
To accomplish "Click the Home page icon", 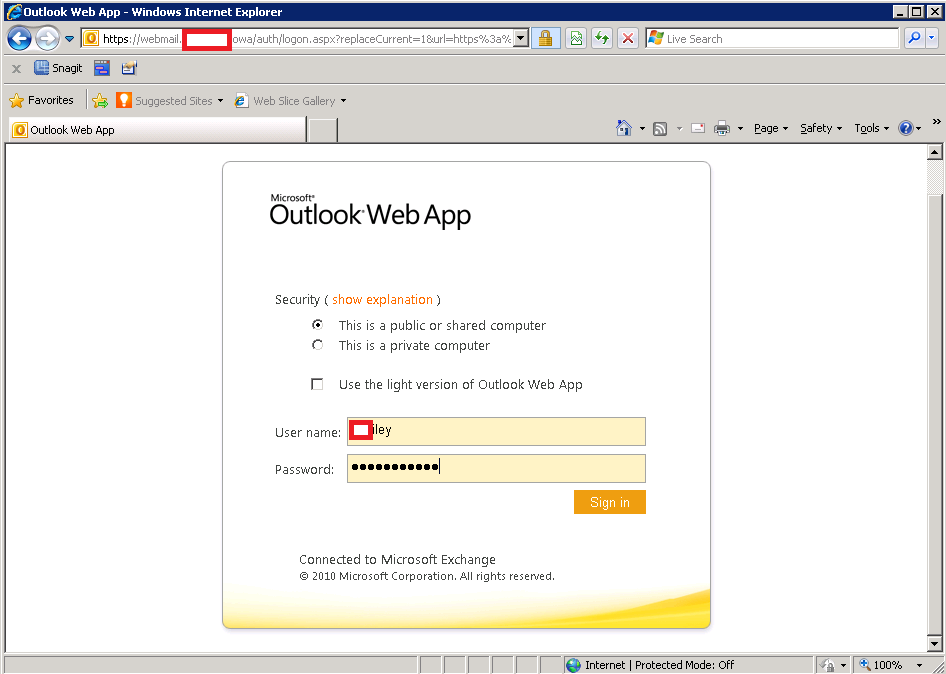I will [x=624, y=128].
